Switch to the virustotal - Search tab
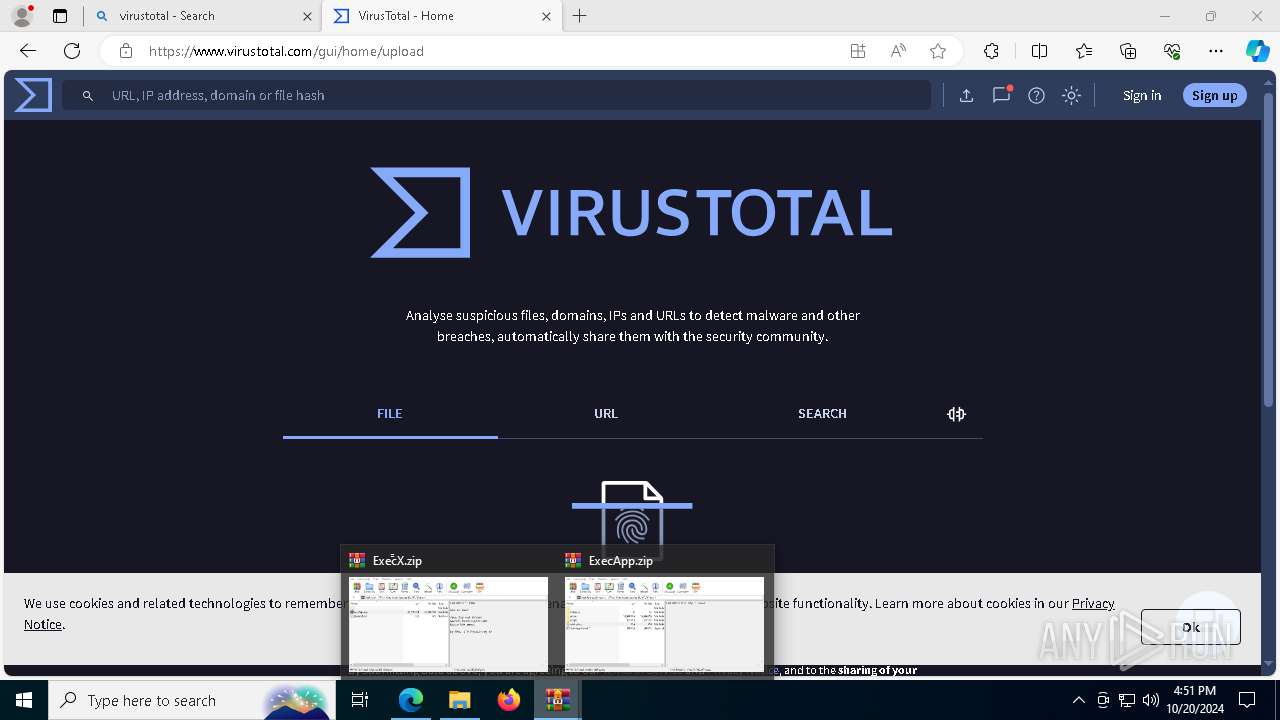The image size is (1280, 720). (x=203, y=16)
